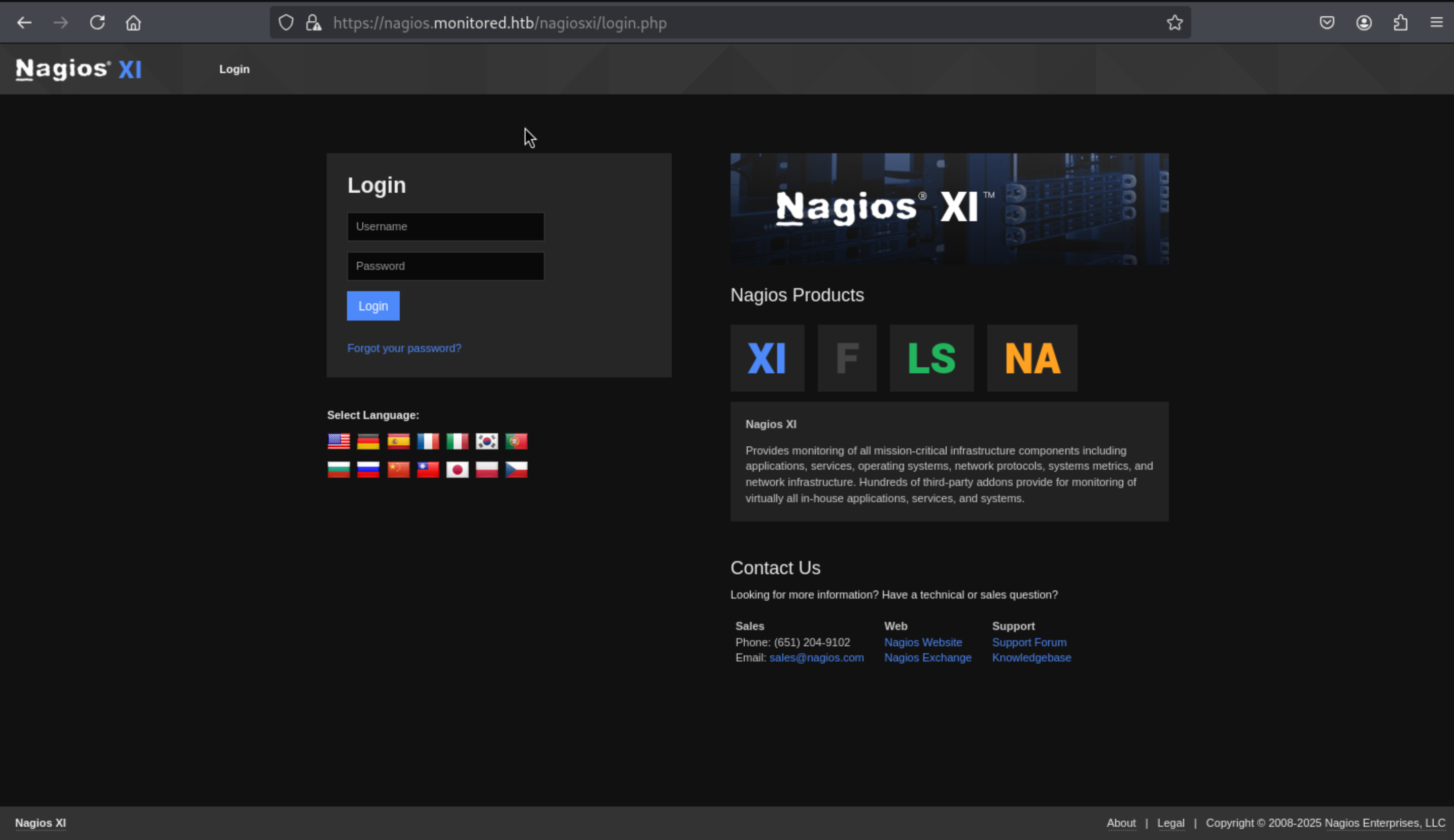Go back to the previous page
This screenshot has width=1454, height=840.
(24, 23)
